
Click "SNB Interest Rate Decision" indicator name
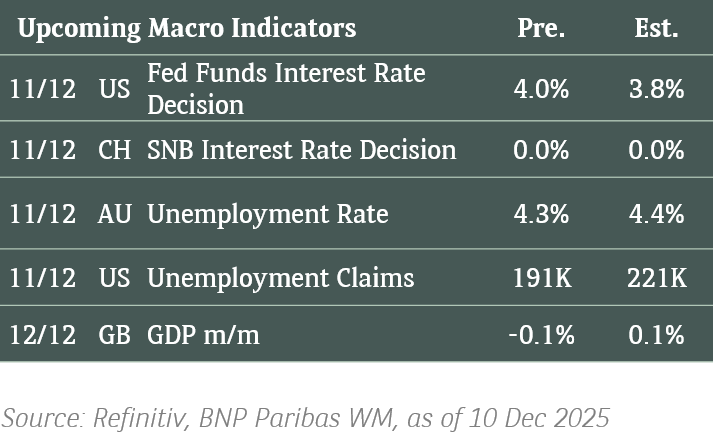(x=301, y=150)
